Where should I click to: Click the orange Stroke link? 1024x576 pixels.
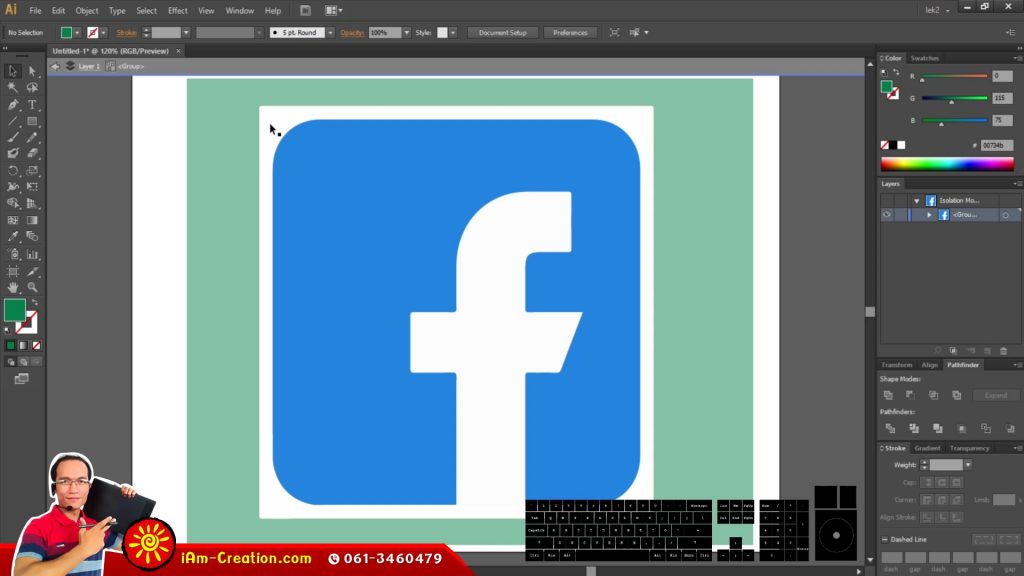tap(126, 33)
